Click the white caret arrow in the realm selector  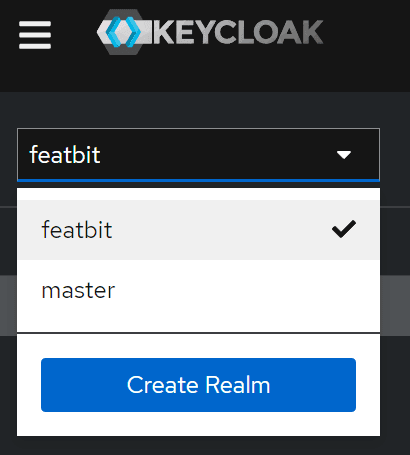(344, 155)
